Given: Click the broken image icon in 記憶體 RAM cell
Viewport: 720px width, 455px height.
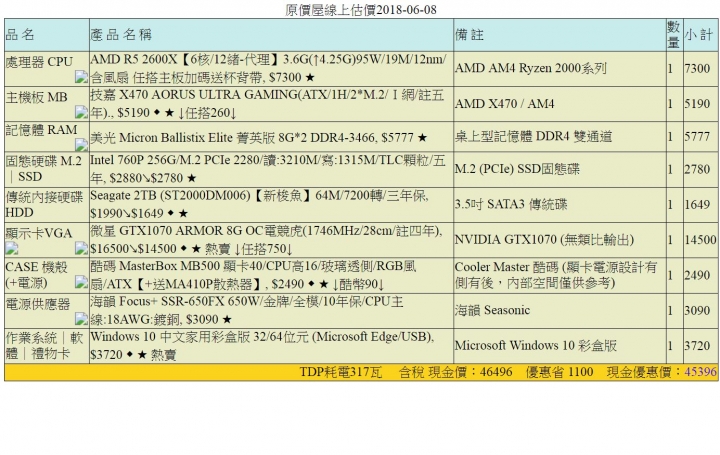Looking at the screenshot, I should [x=81, y=145].
